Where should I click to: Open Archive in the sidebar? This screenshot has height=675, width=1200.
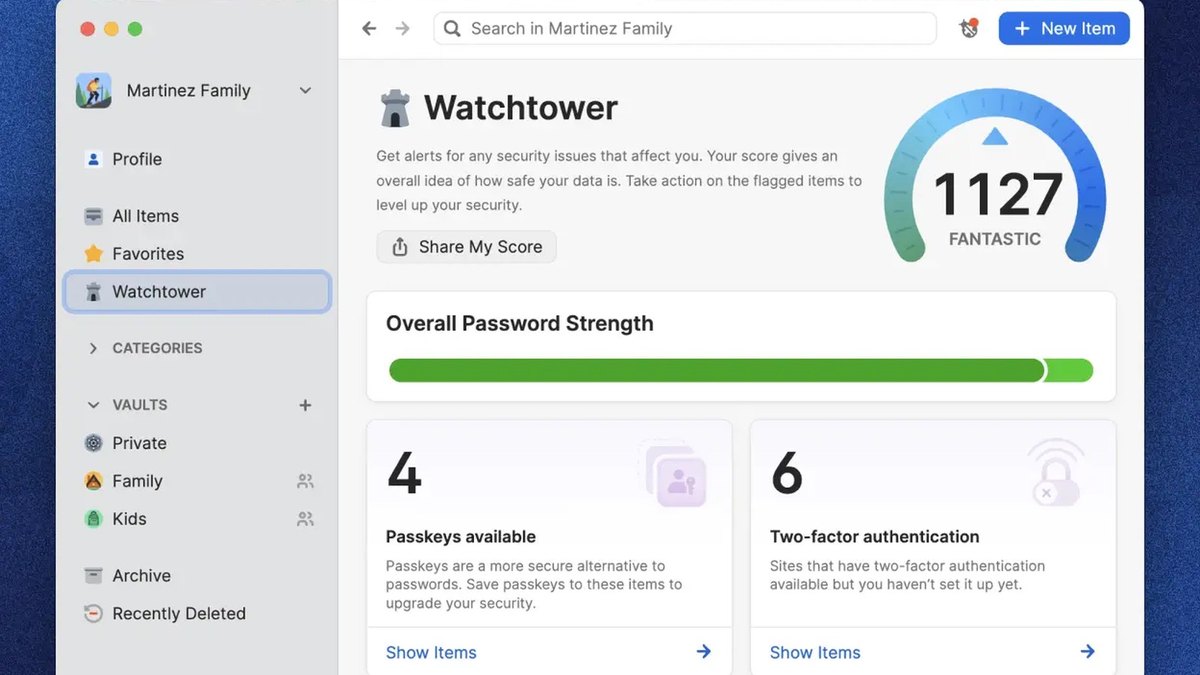point(198,576)
